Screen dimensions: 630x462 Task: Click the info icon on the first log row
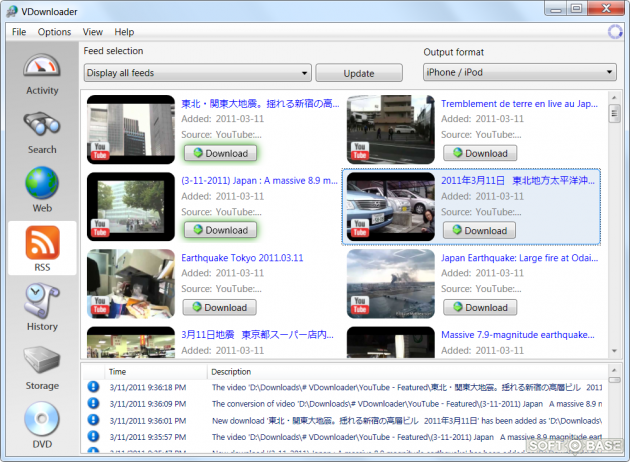point(93,387)
